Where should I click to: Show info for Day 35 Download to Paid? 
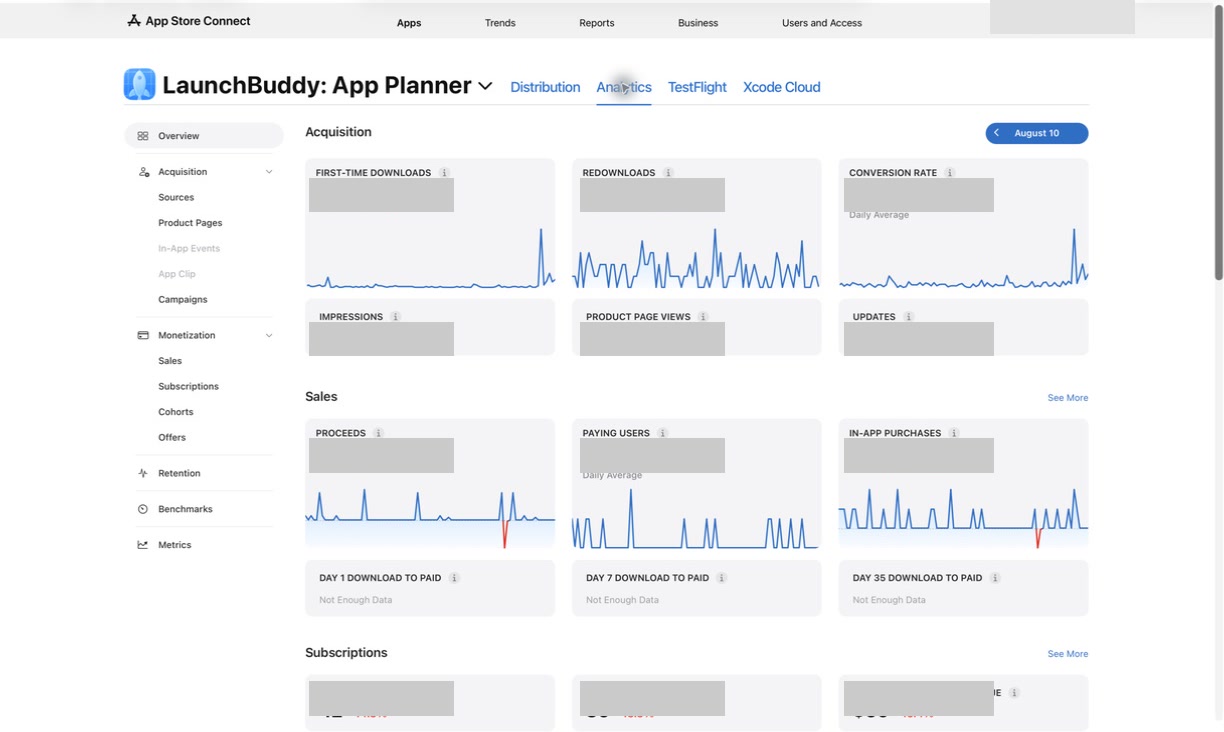pyautogui.click(x=996, y=578)
